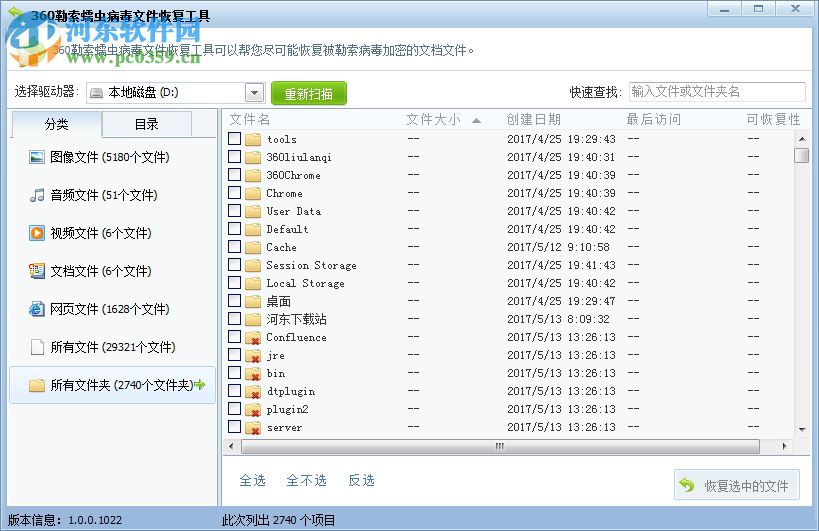This screenshot has width=819, height=531.
Task: Click the Session Storage folder icon
Action: [x=253, y=265]
